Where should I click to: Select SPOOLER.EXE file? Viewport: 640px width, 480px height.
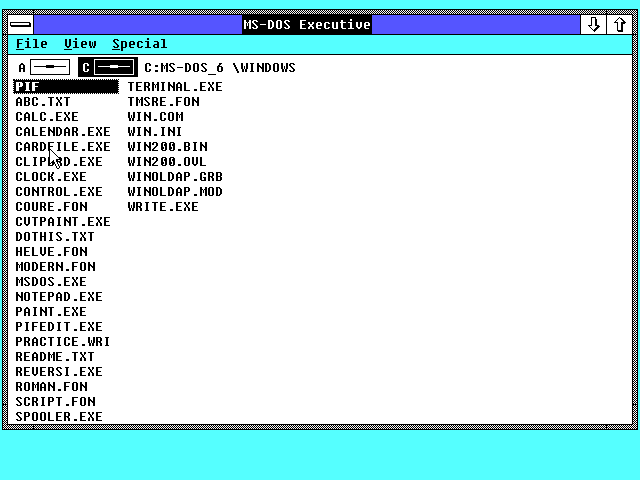[59, 417]
